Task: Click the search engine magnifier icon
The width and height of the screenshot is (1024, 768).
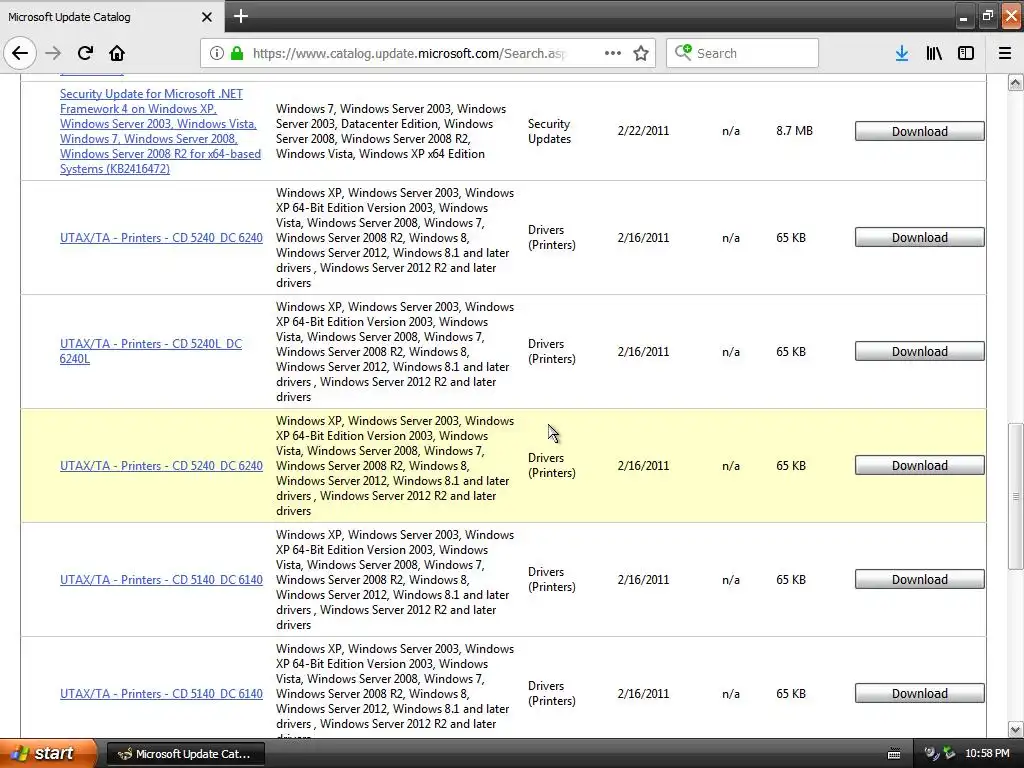Action: (x=683, y=52)
